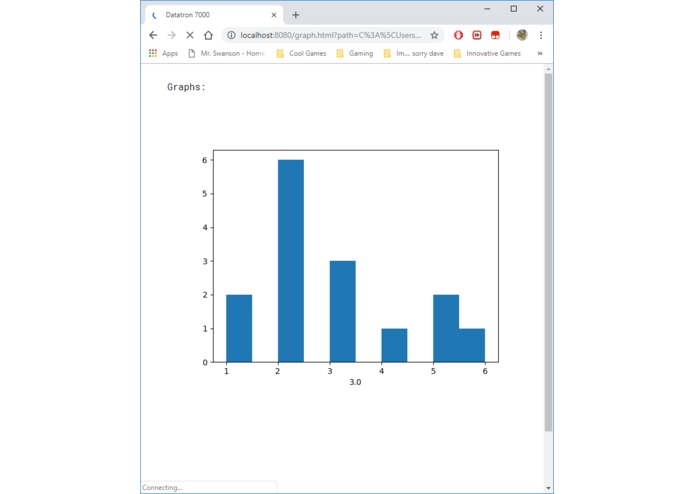Bookmark this page with the star icon
Screen dimensions: 695x494
(x=434, y=35)
